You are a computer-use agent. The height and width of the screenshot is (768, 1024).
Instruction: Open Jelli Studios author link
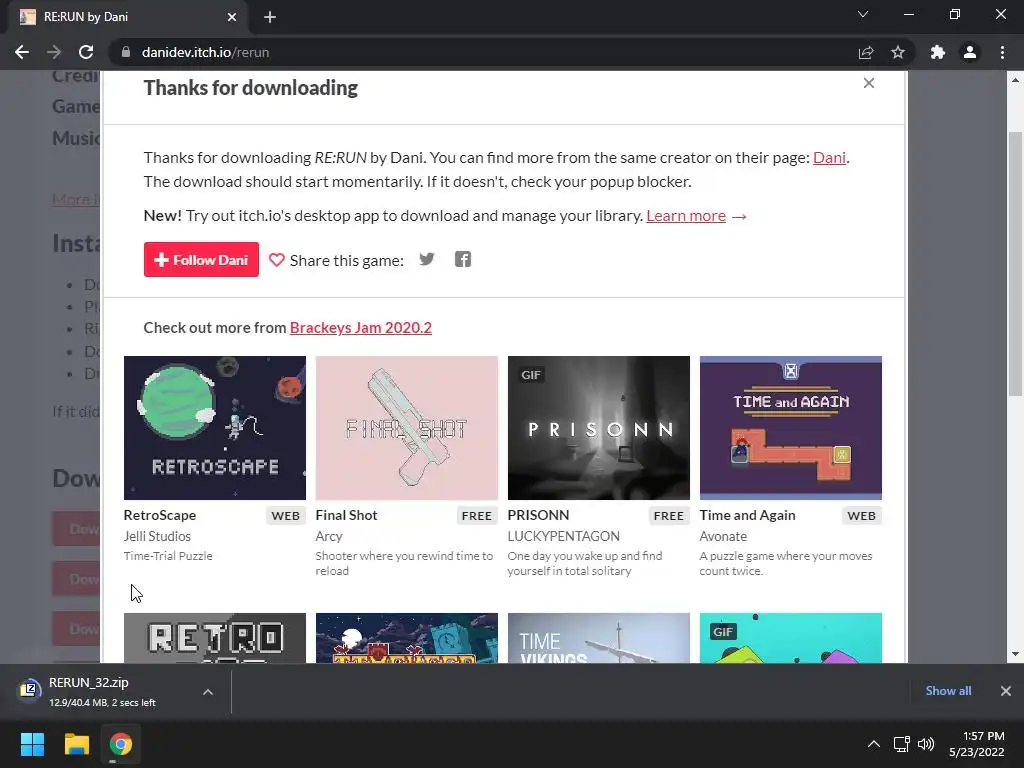tap(157, 536)
